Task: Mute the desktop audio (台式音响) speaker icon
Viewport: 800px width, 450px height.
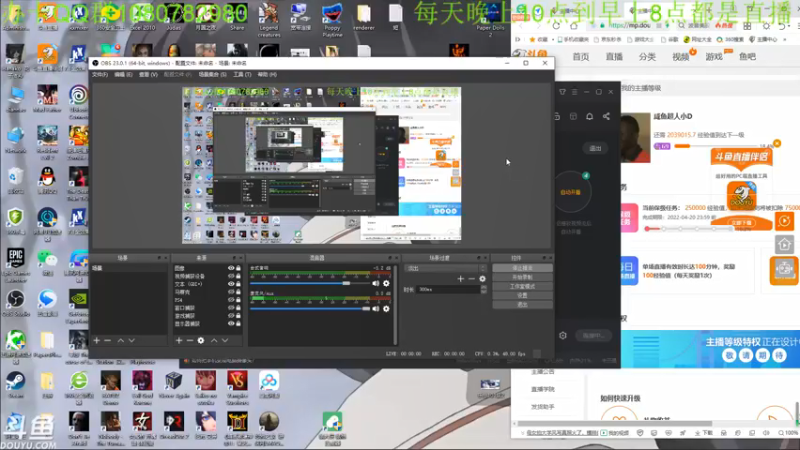Action: pyautogui.click(x=376, y=283)
